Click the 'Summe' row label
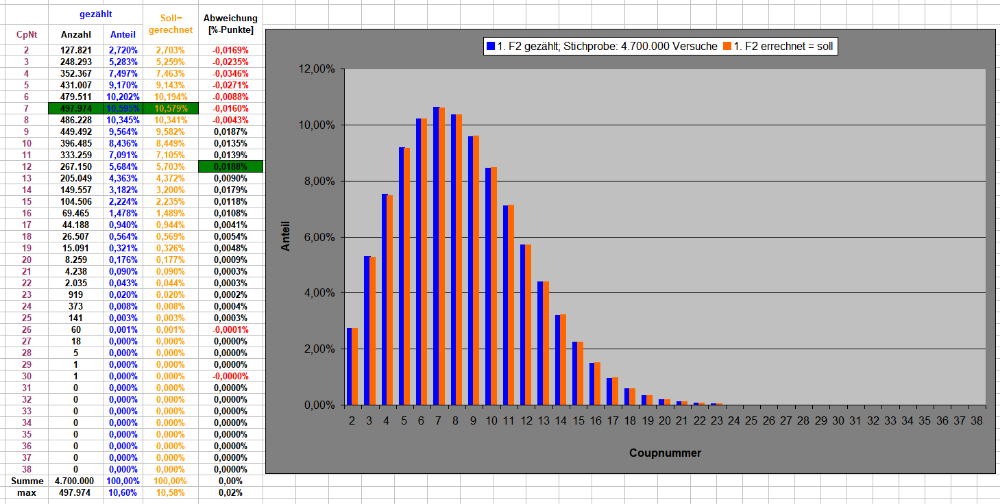 point(26,480)
